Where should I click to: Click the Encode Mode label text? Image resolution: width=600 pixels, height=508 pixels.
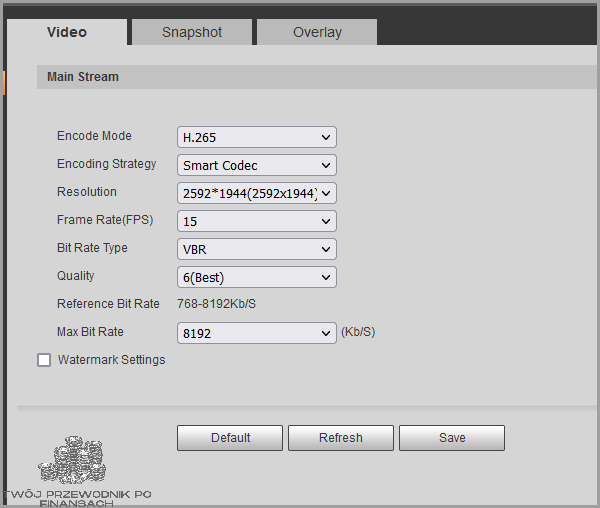[94, 136]
